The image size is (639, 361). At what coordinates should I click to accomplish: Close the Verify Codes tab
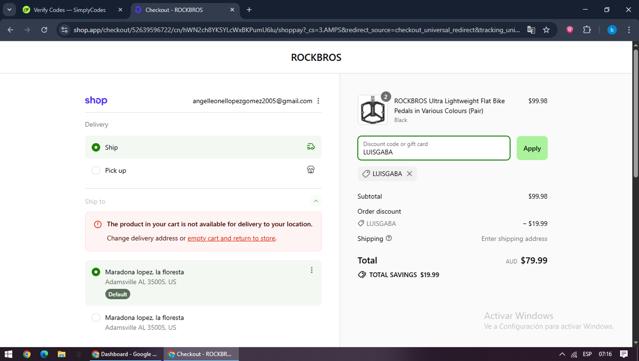coord(120,10)
